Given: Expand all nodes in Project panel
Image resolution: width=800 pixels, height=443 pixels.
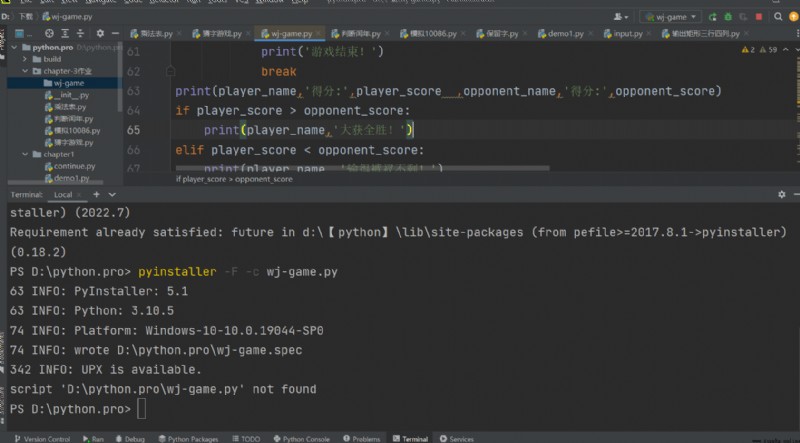Looking at the screenshot, I should pos(65,33).
